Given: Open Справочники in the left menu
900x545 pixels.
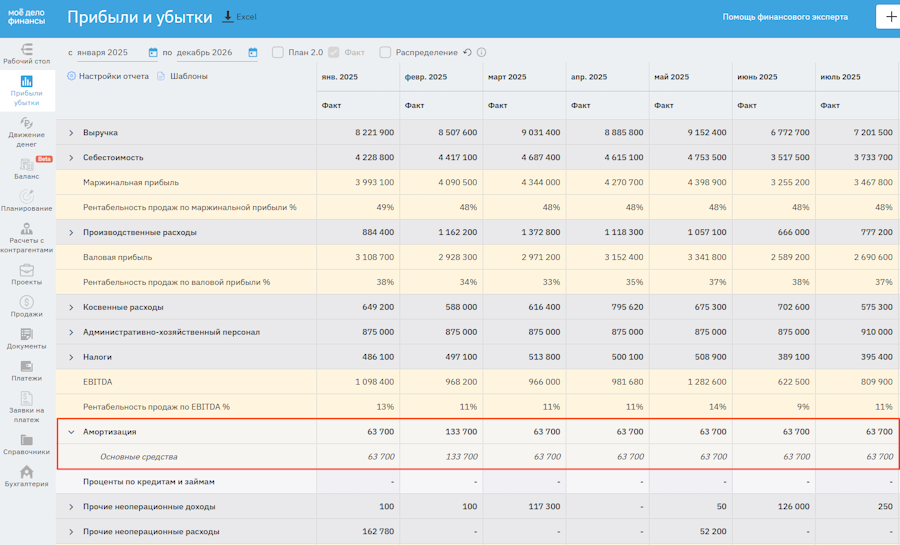Looking at the screenshot, I should (x=27, y=444).
